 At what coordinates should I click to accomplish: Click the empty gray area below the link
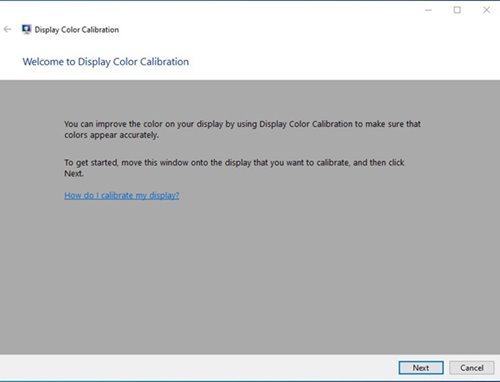[x=250, y=277]
